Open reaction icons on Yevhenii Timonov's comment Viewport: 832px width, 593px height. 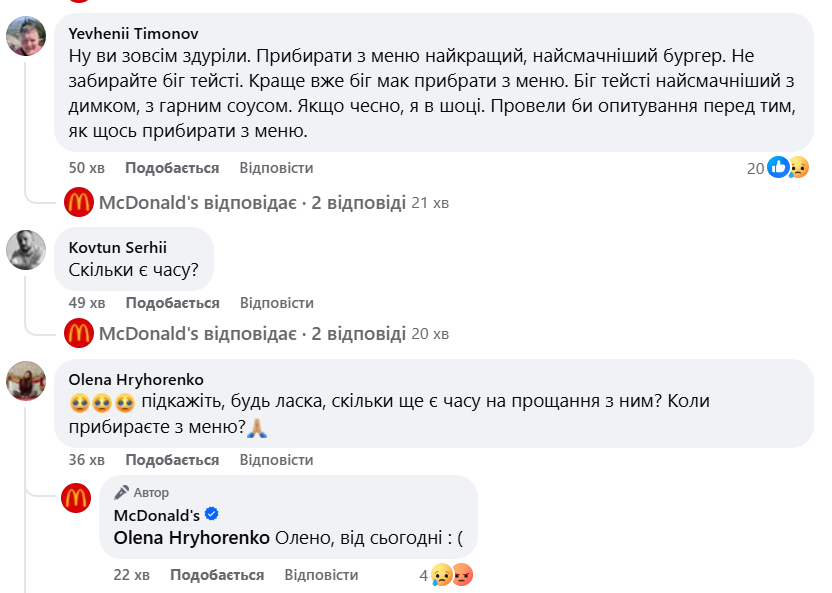pyautogui.click(x=789, y=168)
